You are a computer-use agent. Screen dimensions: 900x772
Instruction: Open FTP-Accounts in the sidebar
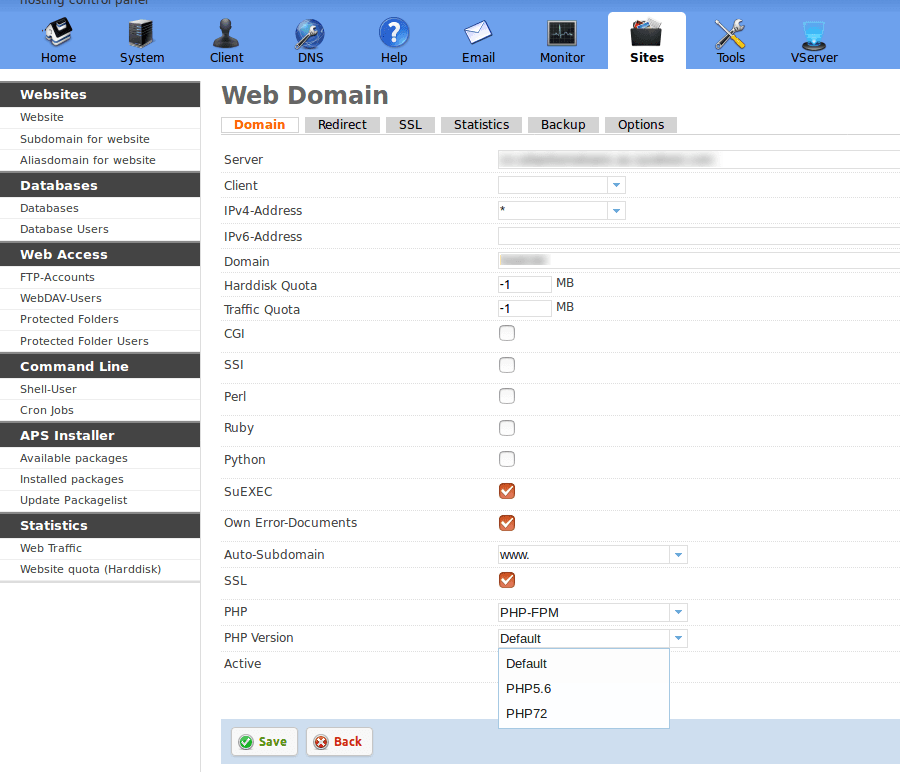57,277
